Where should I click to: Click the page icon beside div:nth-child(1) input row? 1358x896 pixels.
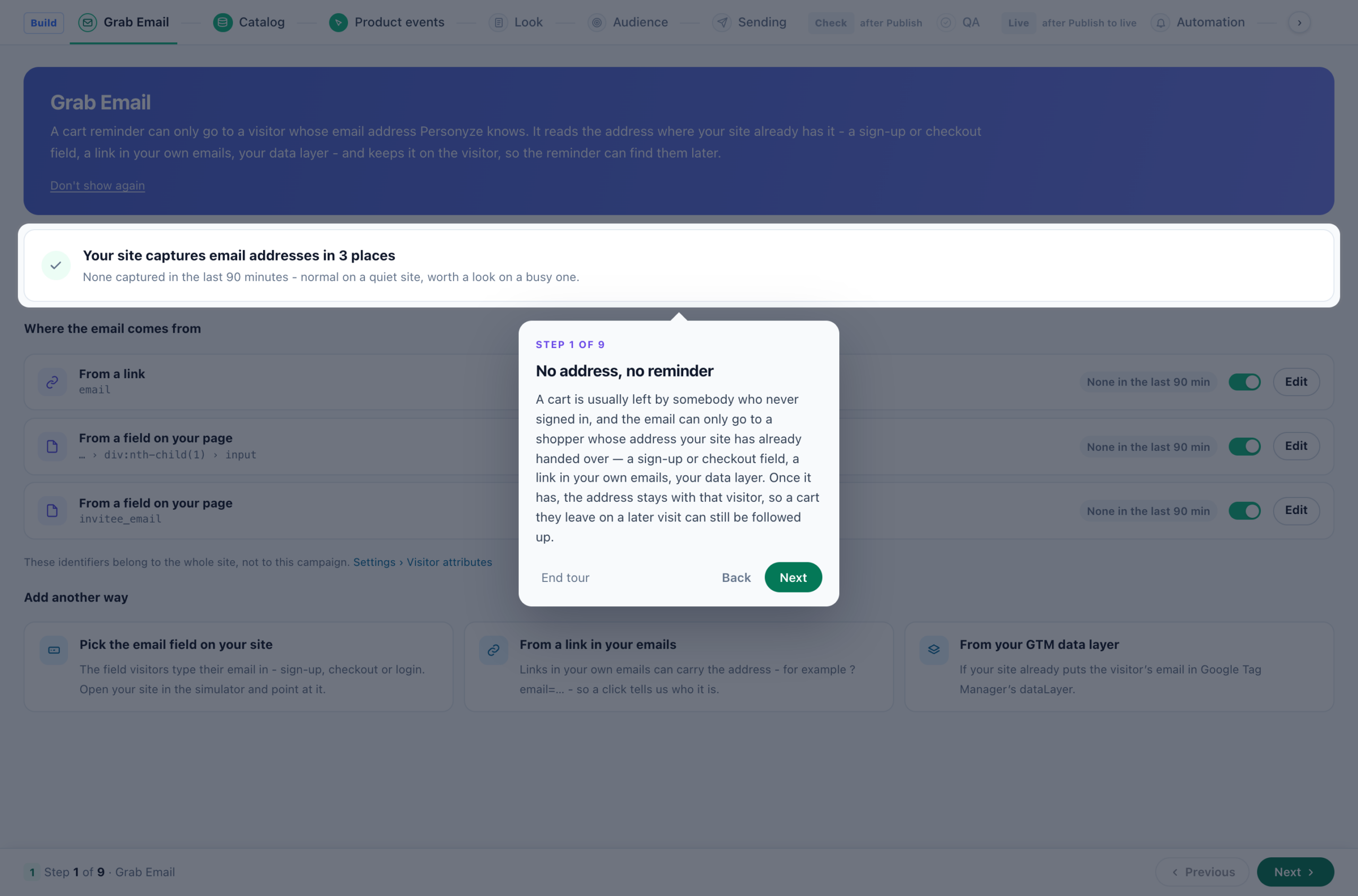[x=52, y=446]
